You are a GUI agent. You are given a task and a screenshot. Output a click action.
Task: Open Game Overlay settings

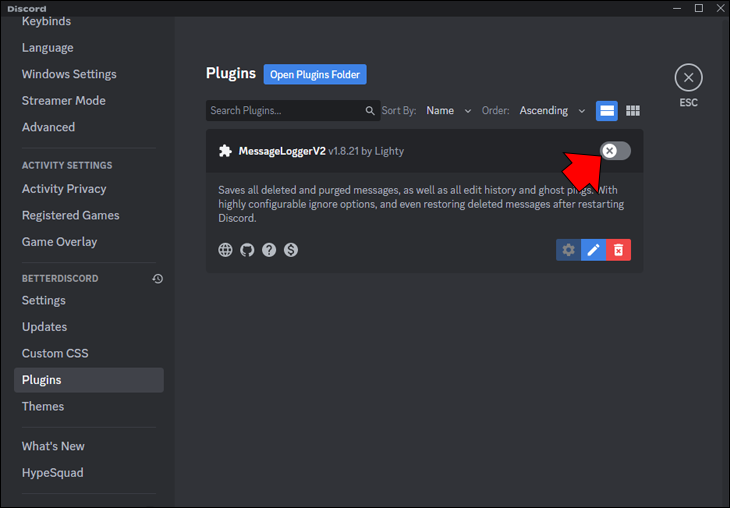click(x=60, y=242)
